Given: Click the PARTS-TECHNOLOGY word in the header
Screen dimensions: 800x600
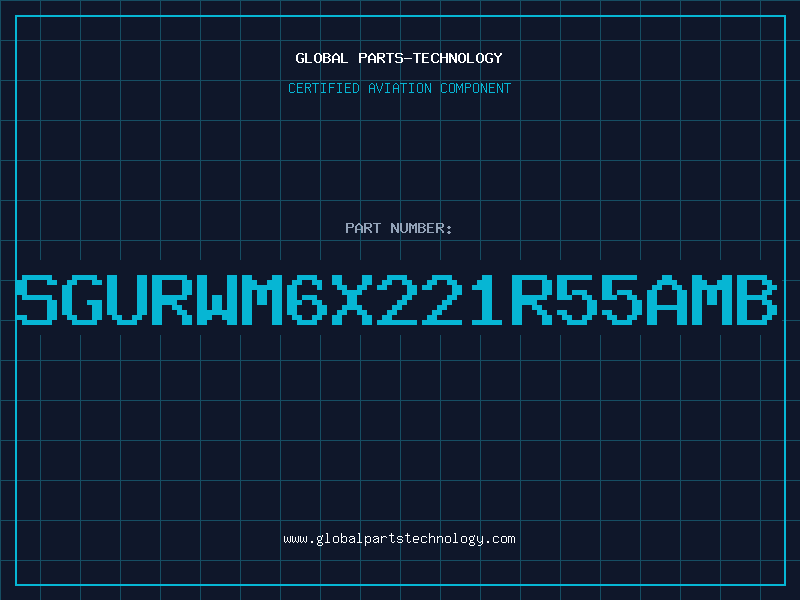Looking at the screenshot, I should click(x=431, y=58).
